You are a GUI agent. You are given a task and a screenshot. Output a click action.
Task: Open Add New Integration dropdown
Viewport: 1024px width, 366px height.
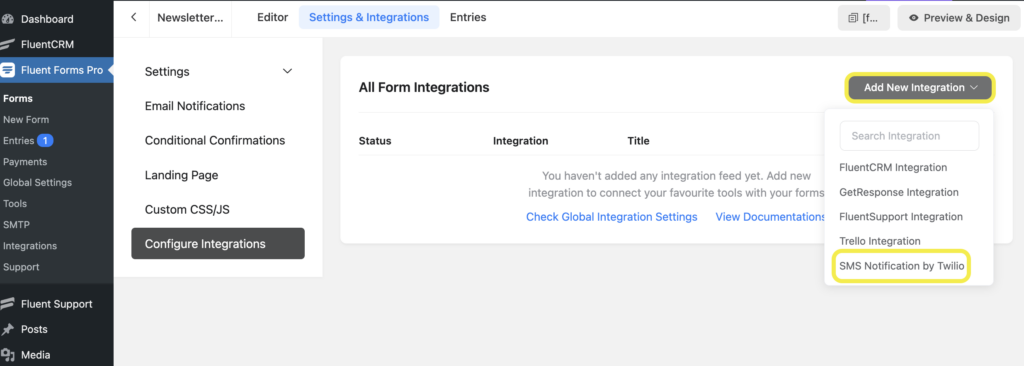point(920,88)
